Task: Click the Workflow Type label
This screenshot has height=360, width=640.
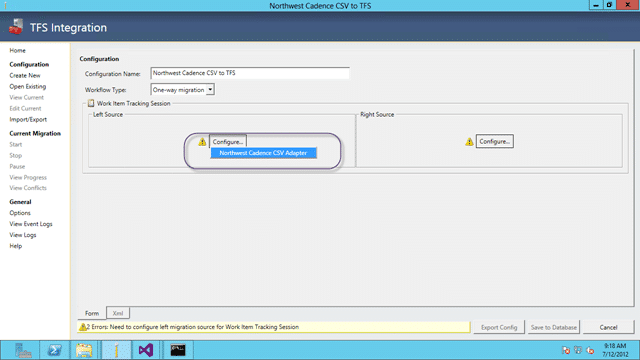Action: [105, 90]
